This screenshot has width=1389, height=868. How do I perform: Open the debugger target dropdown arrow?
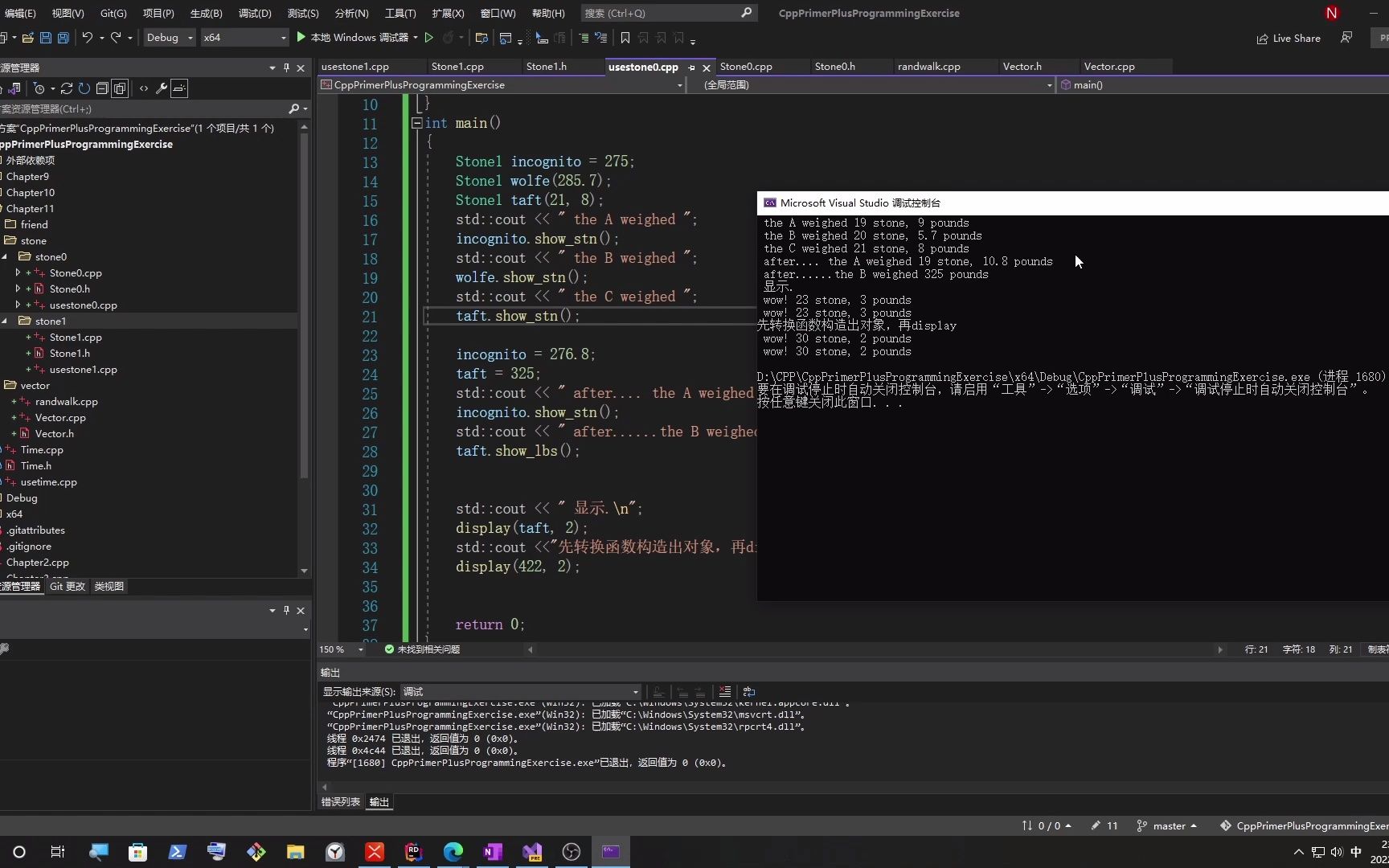[416, 38]
